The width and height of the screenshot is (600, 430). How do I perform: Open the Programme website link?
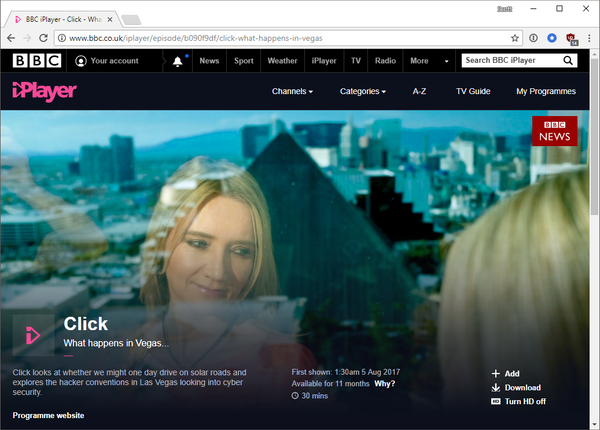coord(48,415)
